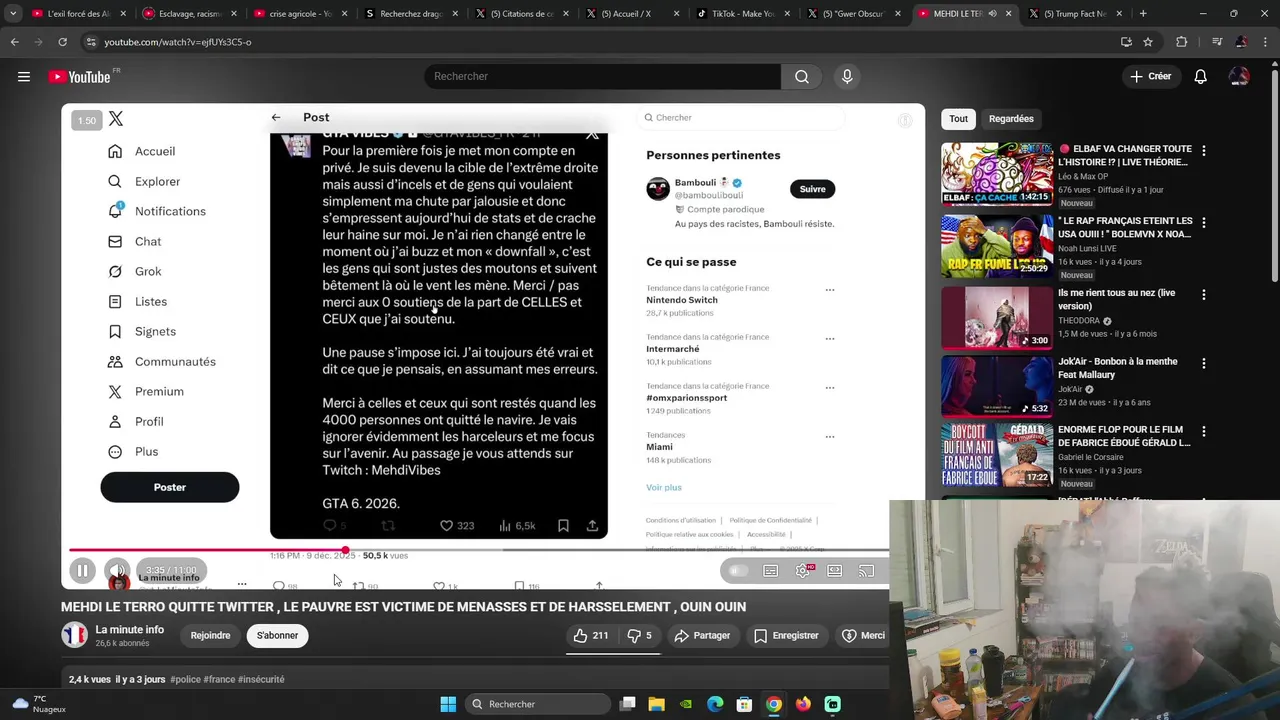Select the Regardées filter chip
Screen dimensions: 1280x720
1011,119
